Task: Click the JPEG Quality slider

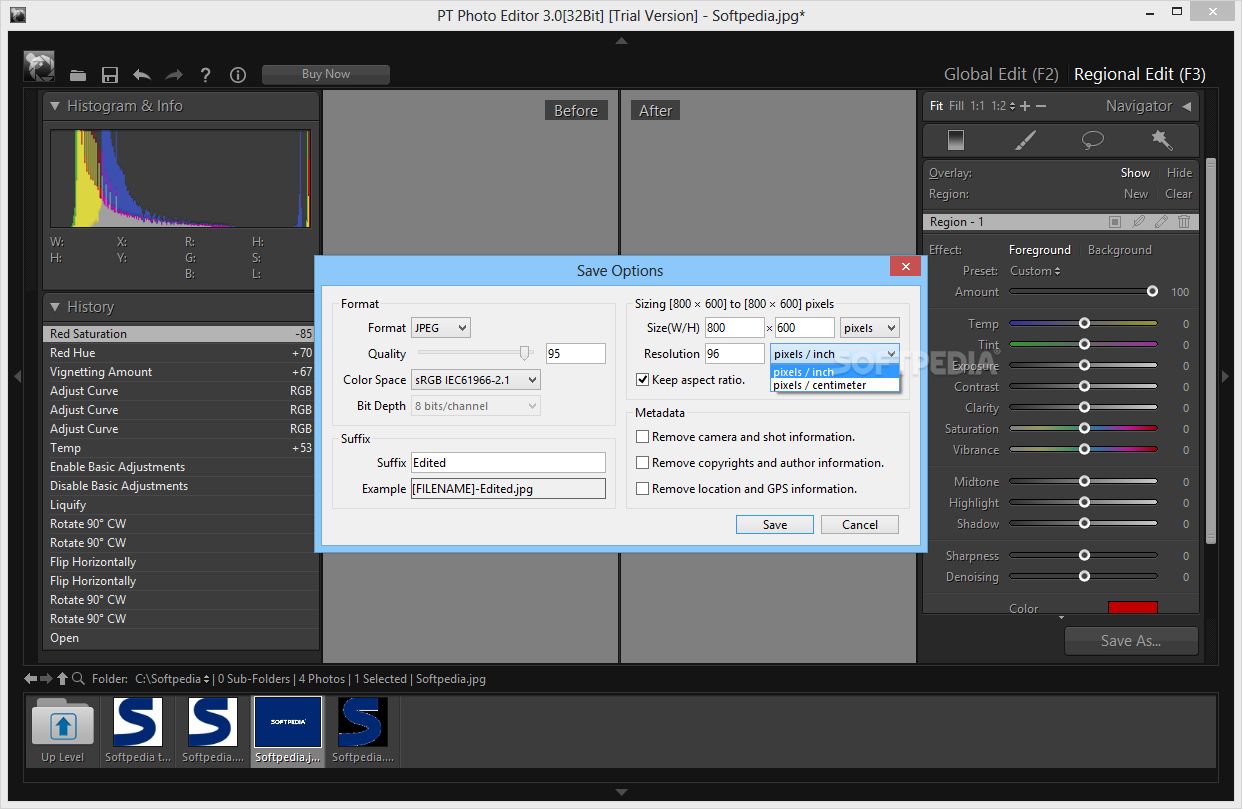Action: pos(475,352)
